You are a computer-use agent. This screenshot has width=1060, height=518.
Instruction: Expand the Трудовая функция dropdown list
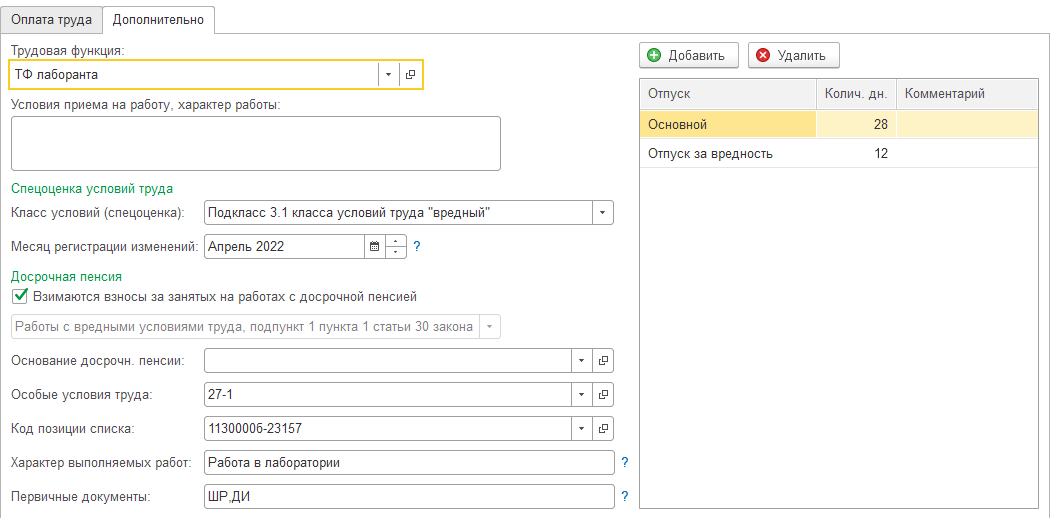point(387,75)
